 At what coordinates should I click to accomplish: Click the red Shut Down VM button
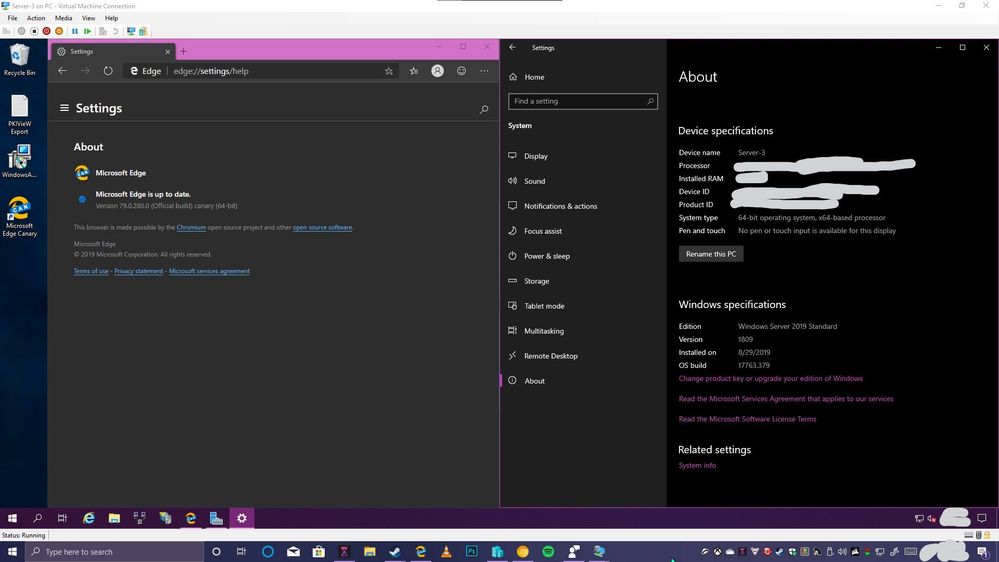click(x=47, y=31)
